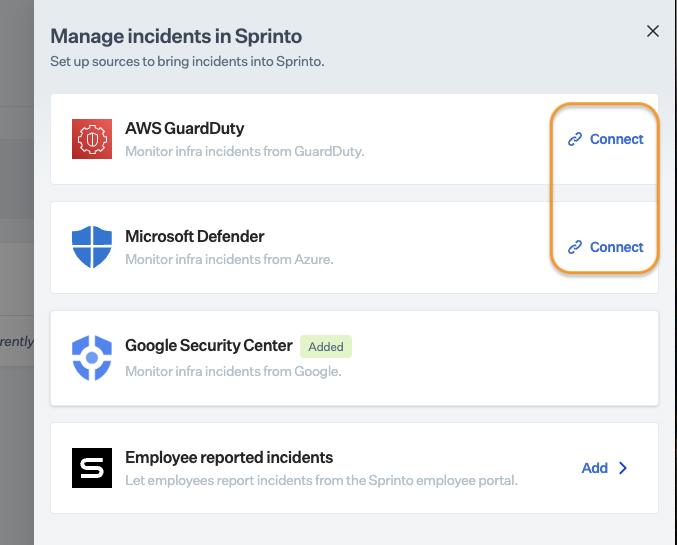Select the Google Security Center title
This screenshot has width=677, height=545.
pyautogui.click(x=209, y=345)
